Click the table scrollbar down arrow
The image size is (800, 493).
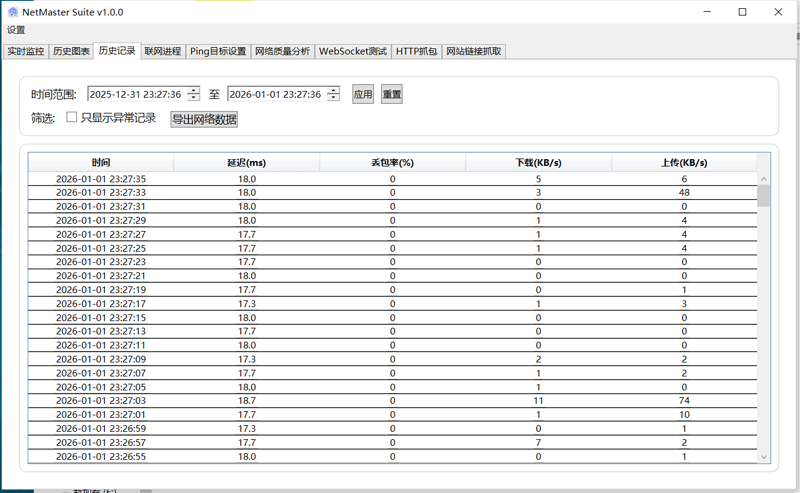764,457
